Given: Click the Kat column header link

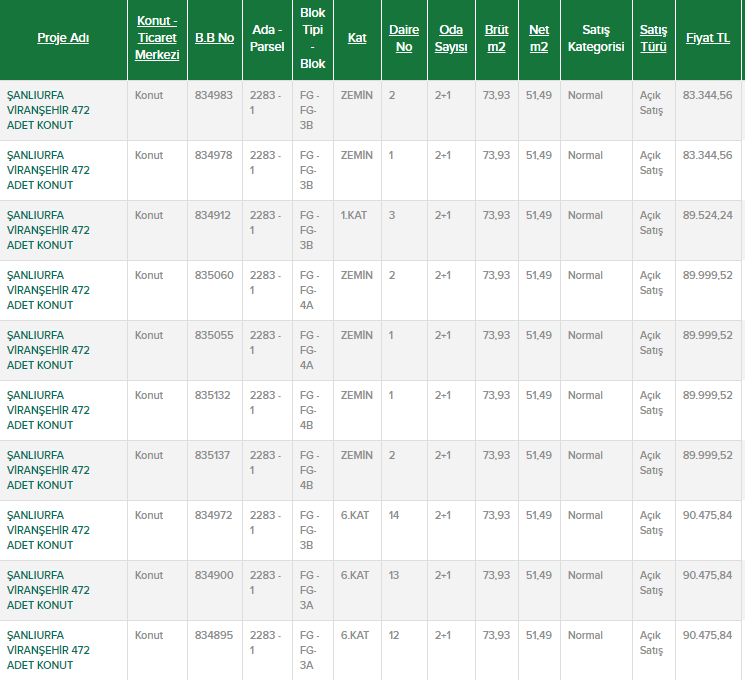Looking at the screenshot, I should [x=357, y=38].
